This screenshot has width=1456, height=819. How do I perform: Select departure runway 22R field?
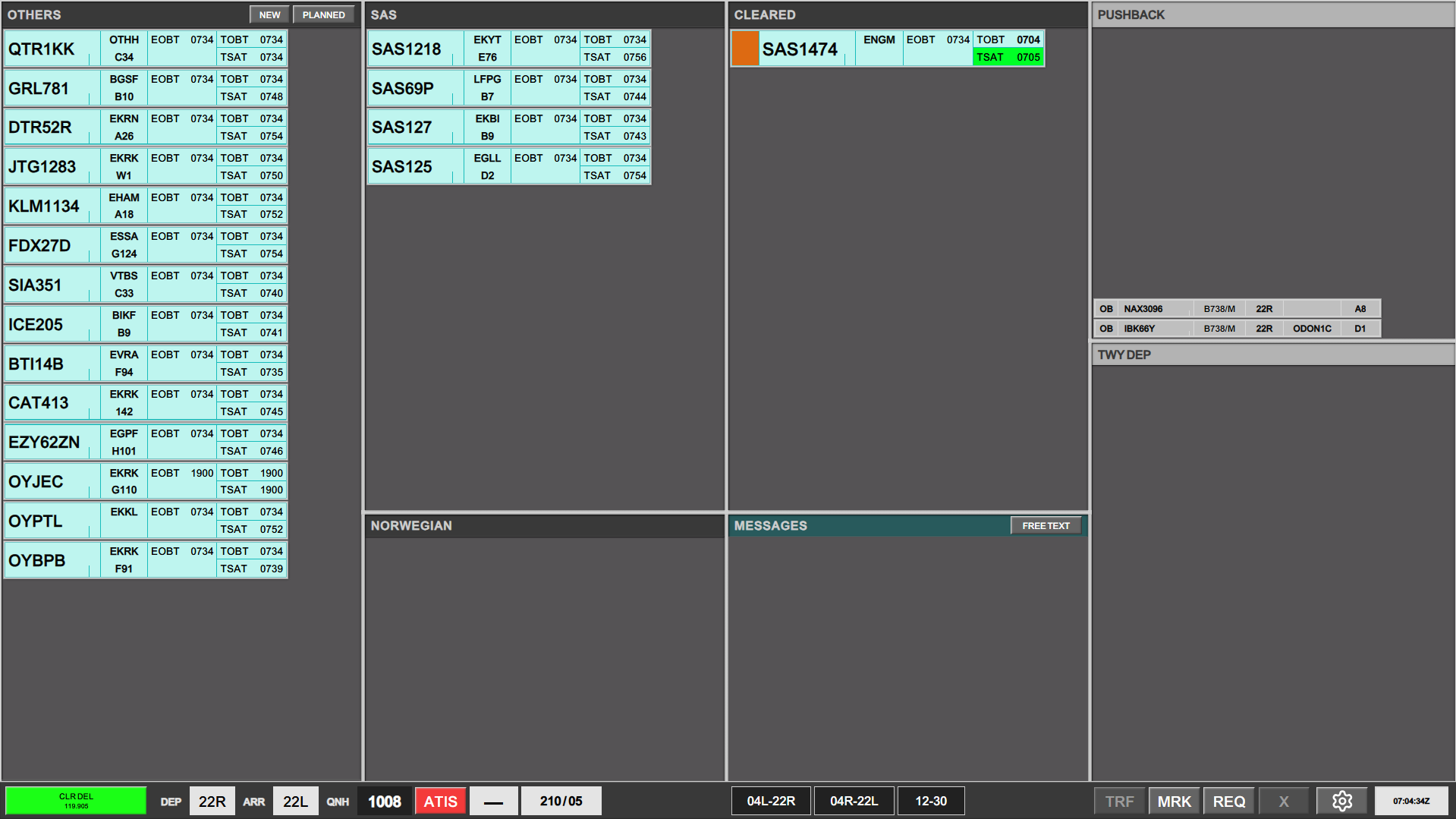coord(212,801)
